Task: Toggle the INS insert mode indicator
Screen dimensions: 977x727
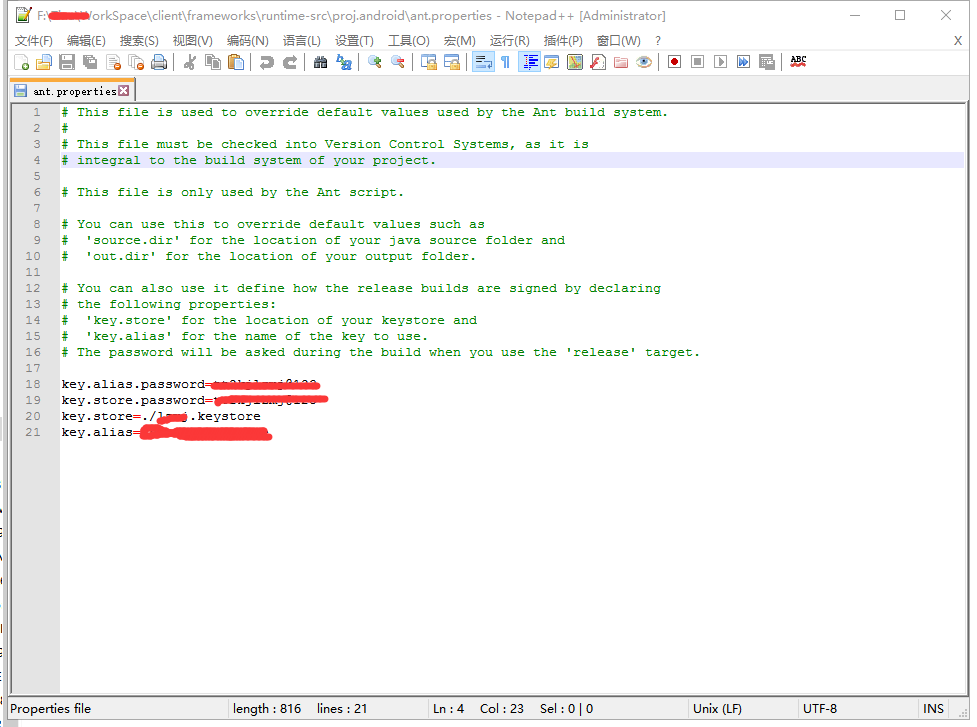Action: coord(933,709)
